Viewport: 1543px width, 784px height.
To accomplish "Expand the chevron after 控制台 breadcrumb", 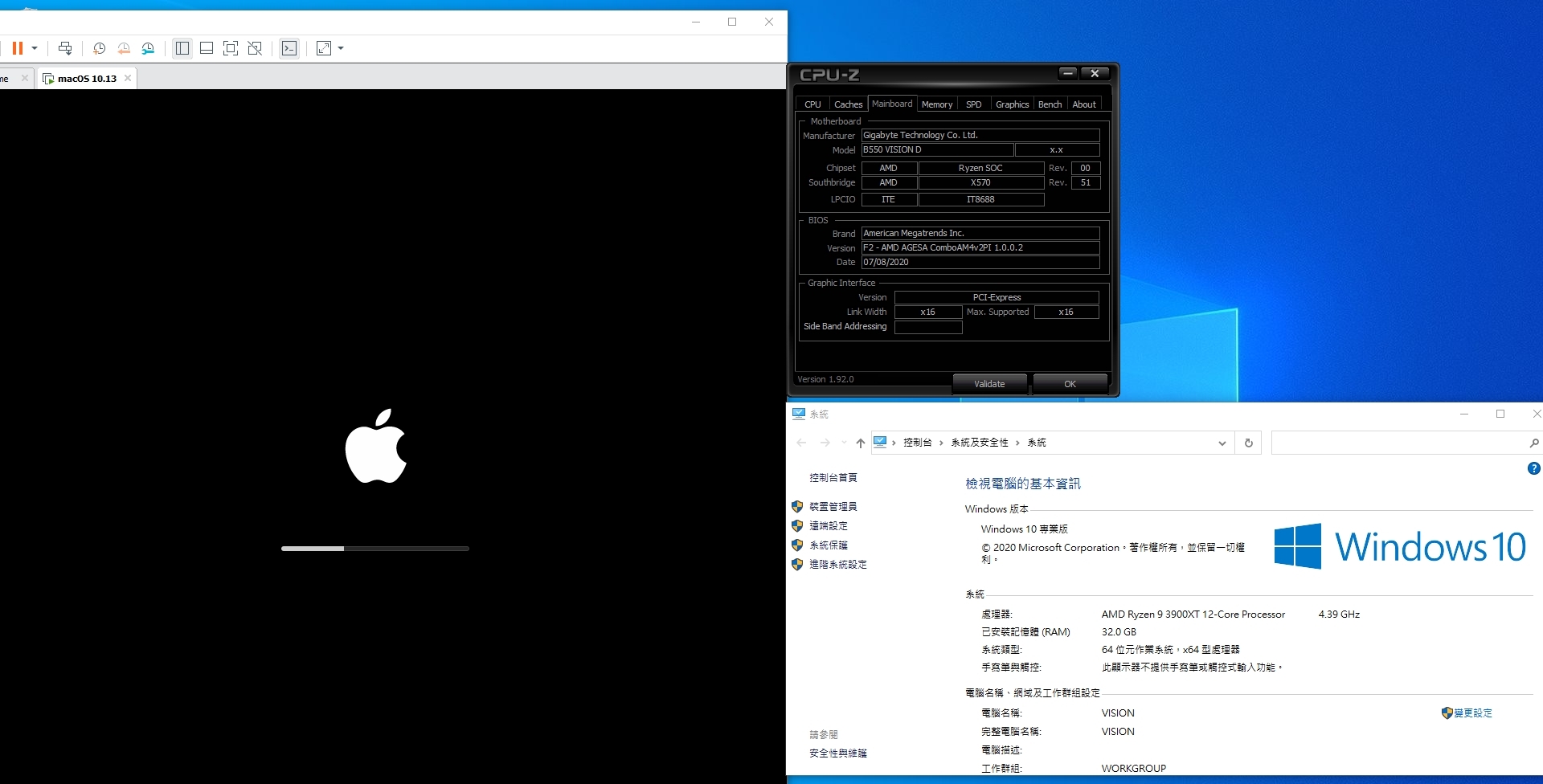I will (x=941, y=443).
